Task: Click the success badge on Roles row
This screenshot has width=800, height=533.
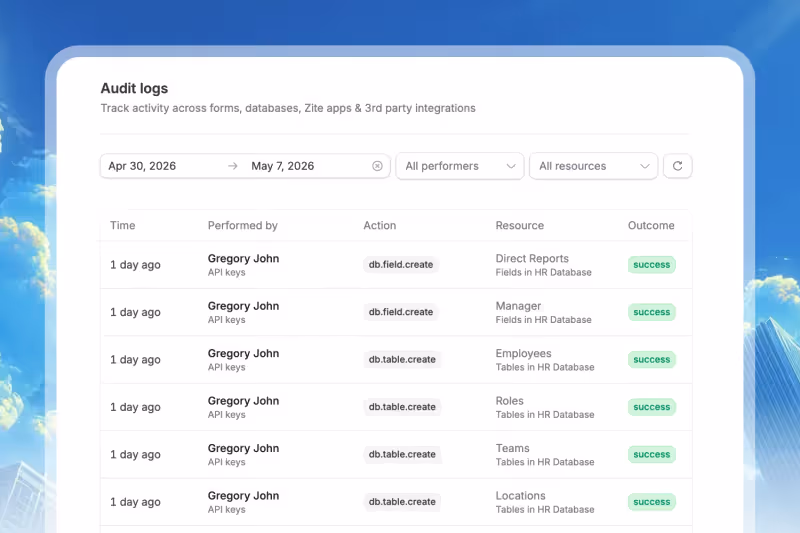Action: (652, 407)
